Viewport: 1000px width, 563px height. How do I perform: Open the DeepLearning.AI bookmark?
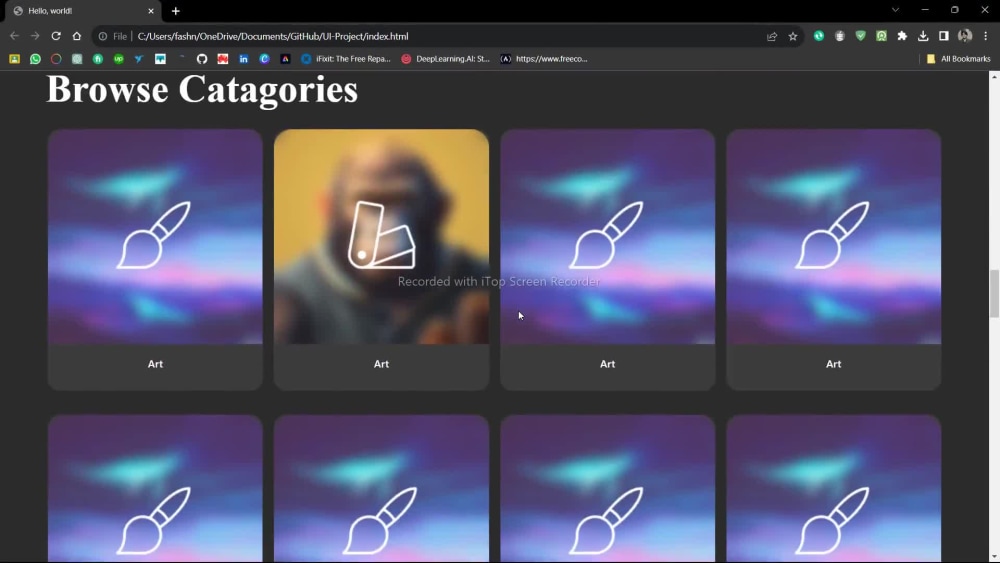coord(445,59)
